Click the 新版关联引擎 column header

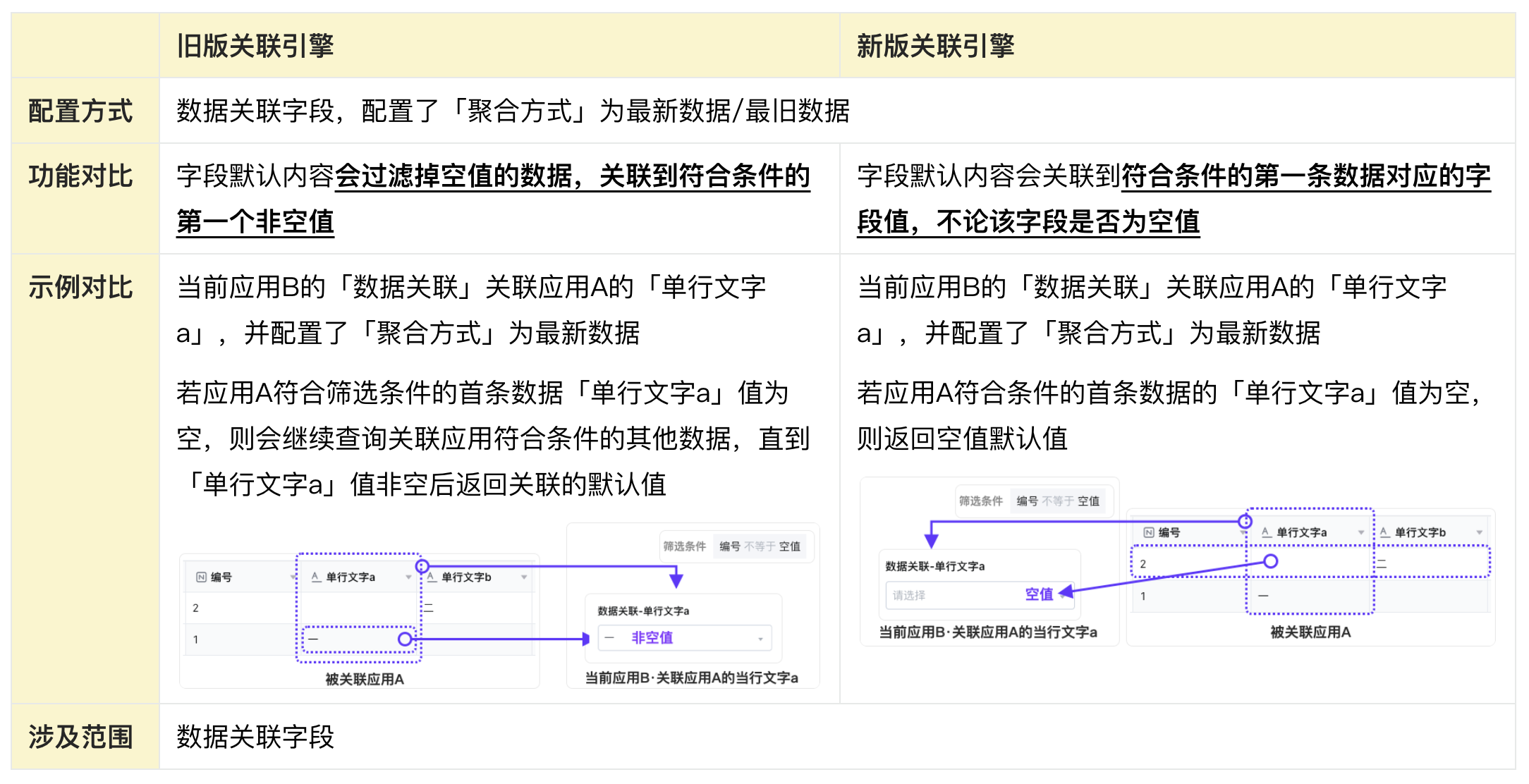point(935,46)
